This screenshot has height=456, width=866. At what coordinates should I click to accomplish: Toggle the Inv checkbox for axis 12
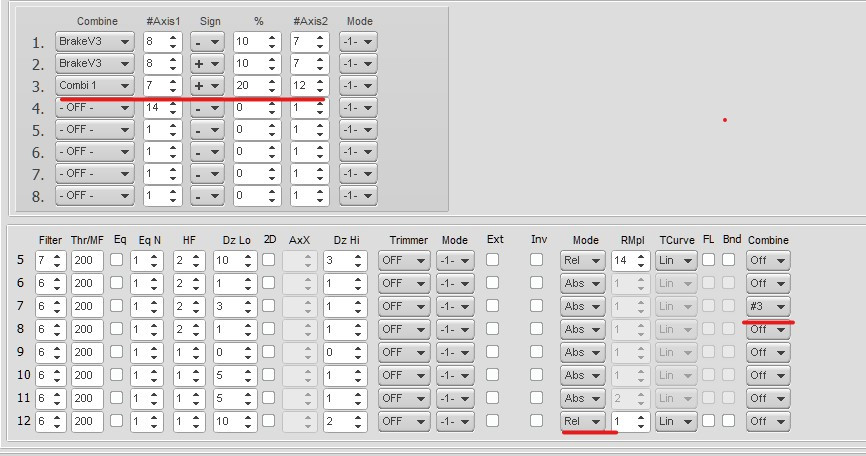coord(536,420)
